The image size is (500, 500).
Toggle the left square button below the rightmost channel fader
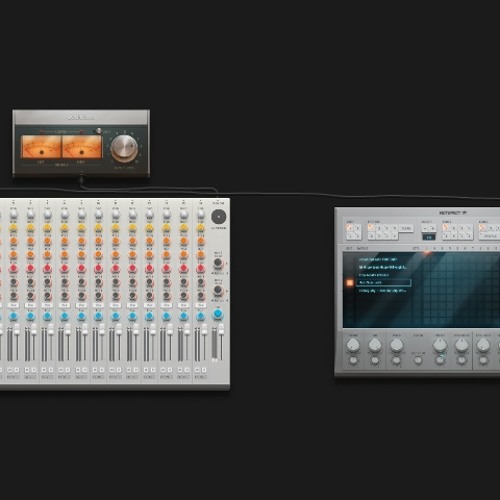pyautogui.click(x=197, y=370)
